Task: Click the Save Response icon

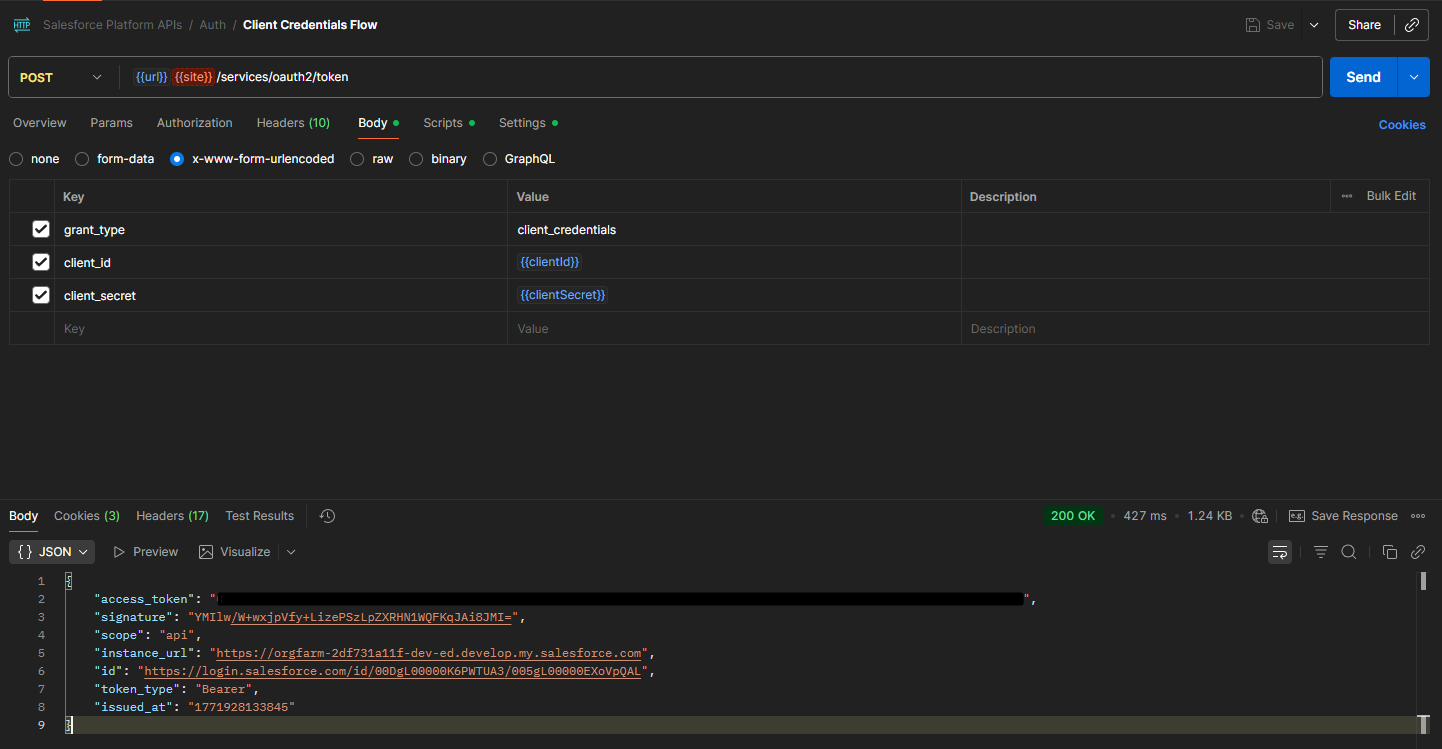Action: [x=1296, y=516]
